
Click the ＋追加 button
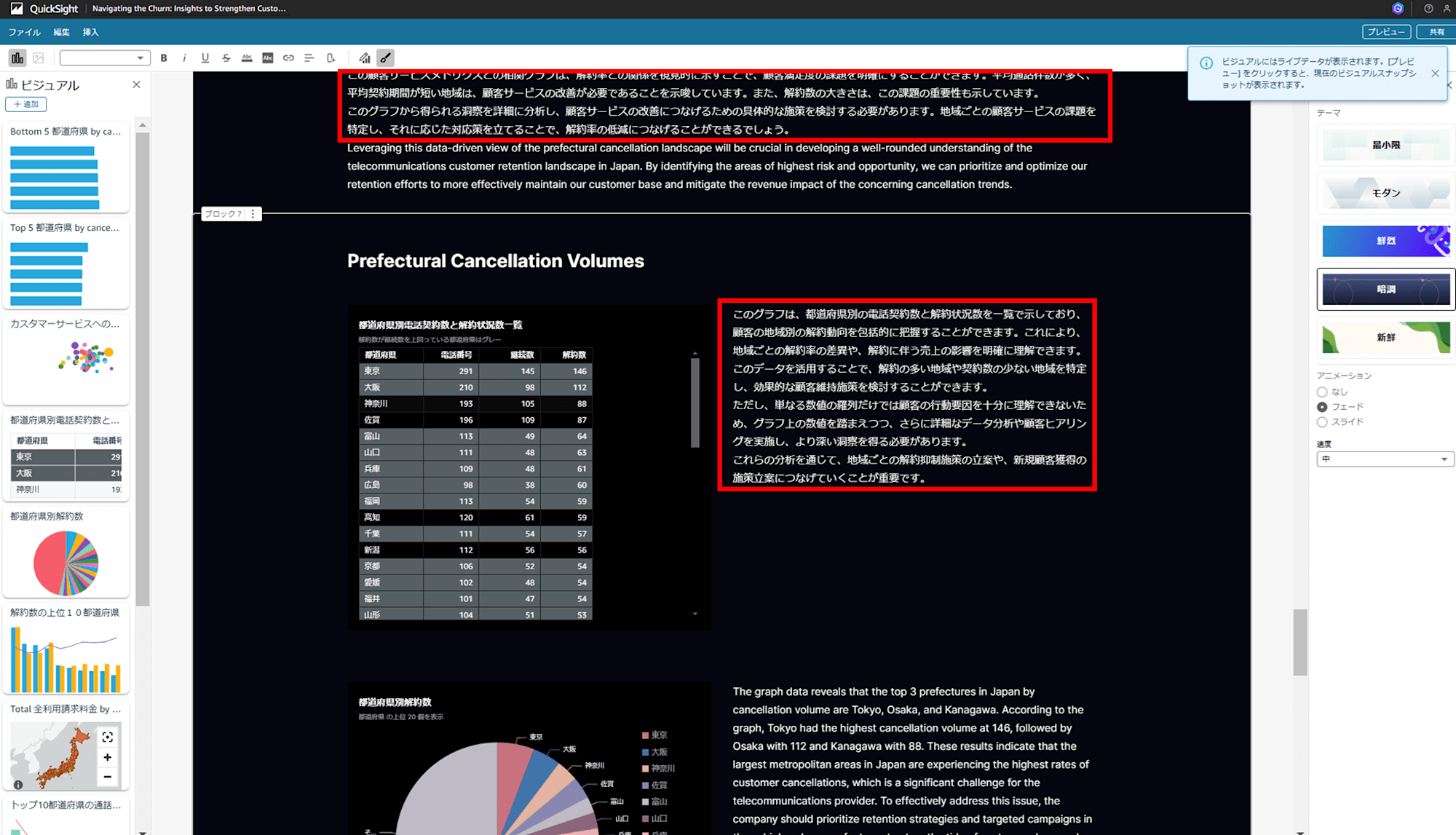[26, 104]
